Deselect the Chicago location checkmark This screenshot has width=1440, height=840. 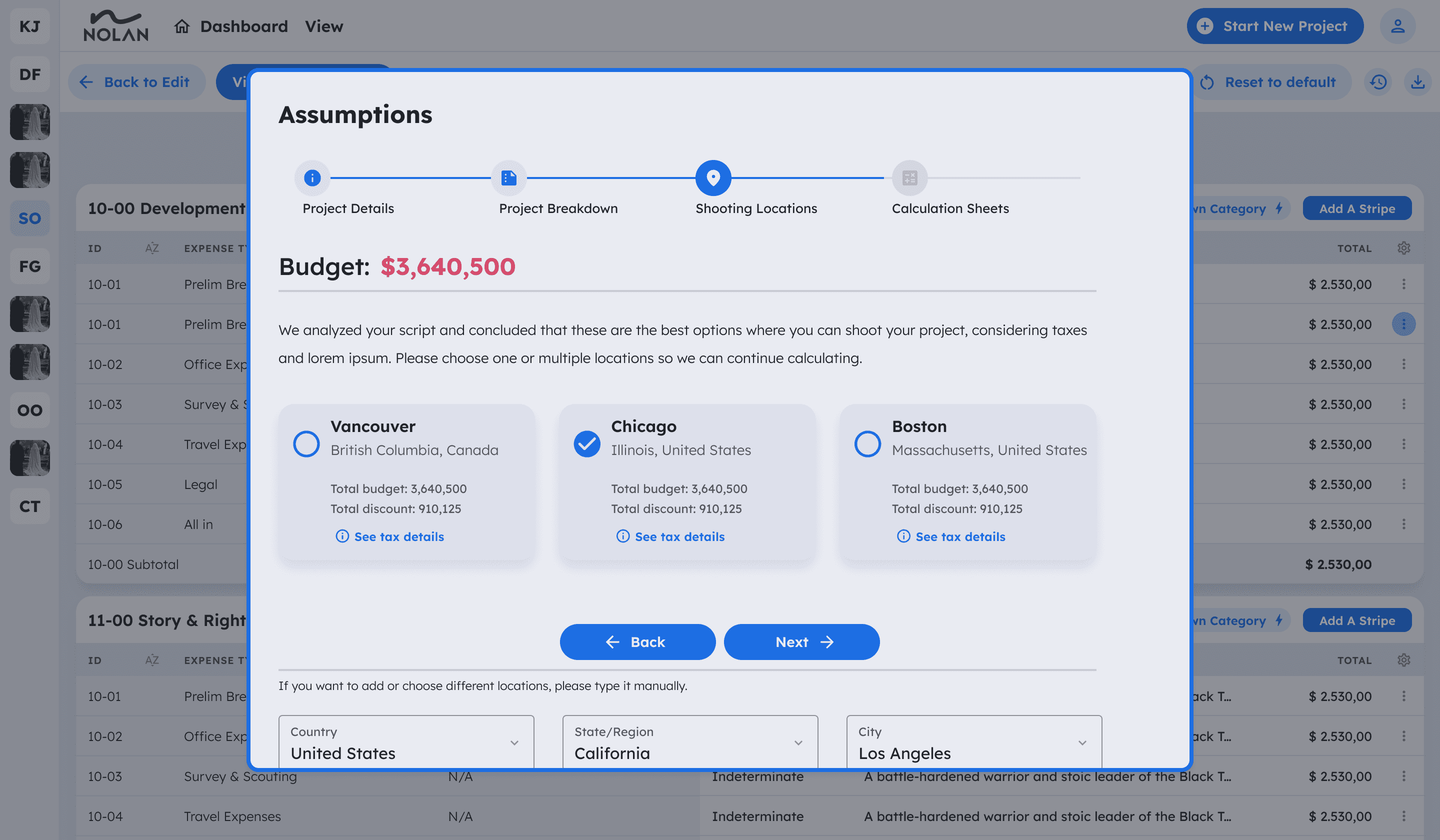point(587,443)
